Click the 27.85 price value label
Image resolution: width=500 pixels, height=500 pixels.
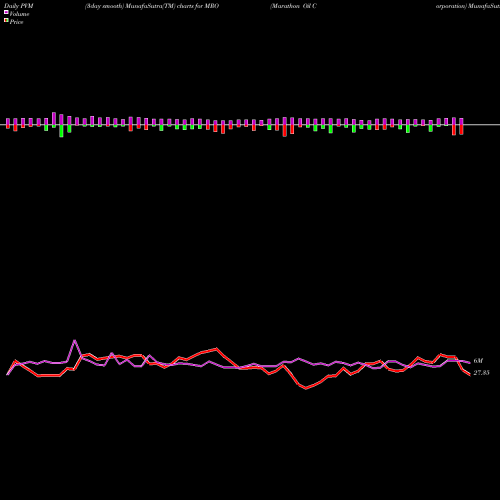[x=481, y=373]
